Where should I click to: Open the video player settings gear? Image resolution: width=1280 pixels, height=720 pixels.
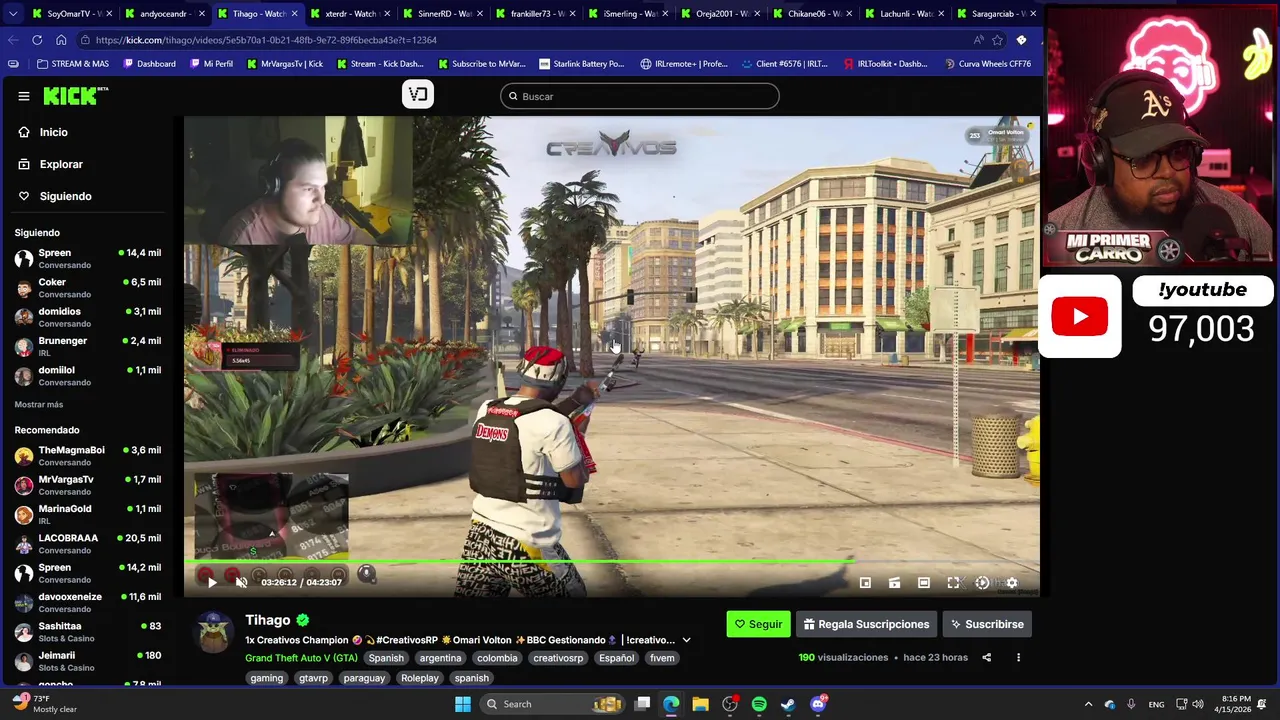(1012, 582)
